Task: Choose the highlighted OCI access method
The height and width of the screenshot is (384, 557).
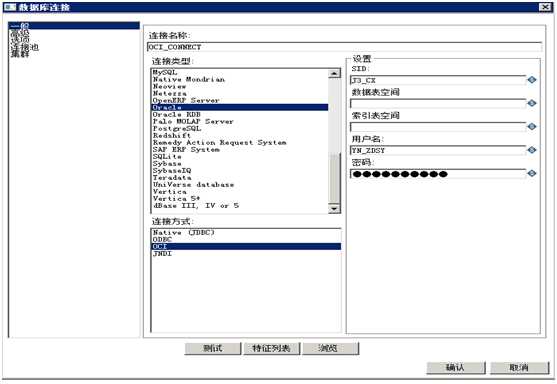Action: pyautogui.click(x=246, y=247)
